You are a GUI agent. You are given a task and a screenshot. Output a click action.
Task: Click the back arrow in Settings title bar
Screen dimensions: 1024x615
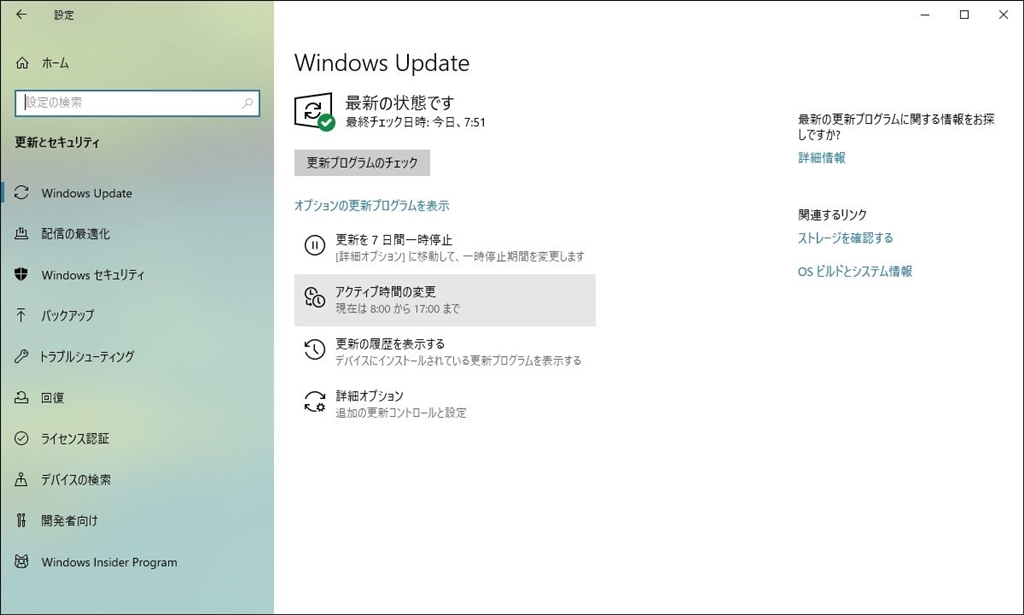[22, 14]
